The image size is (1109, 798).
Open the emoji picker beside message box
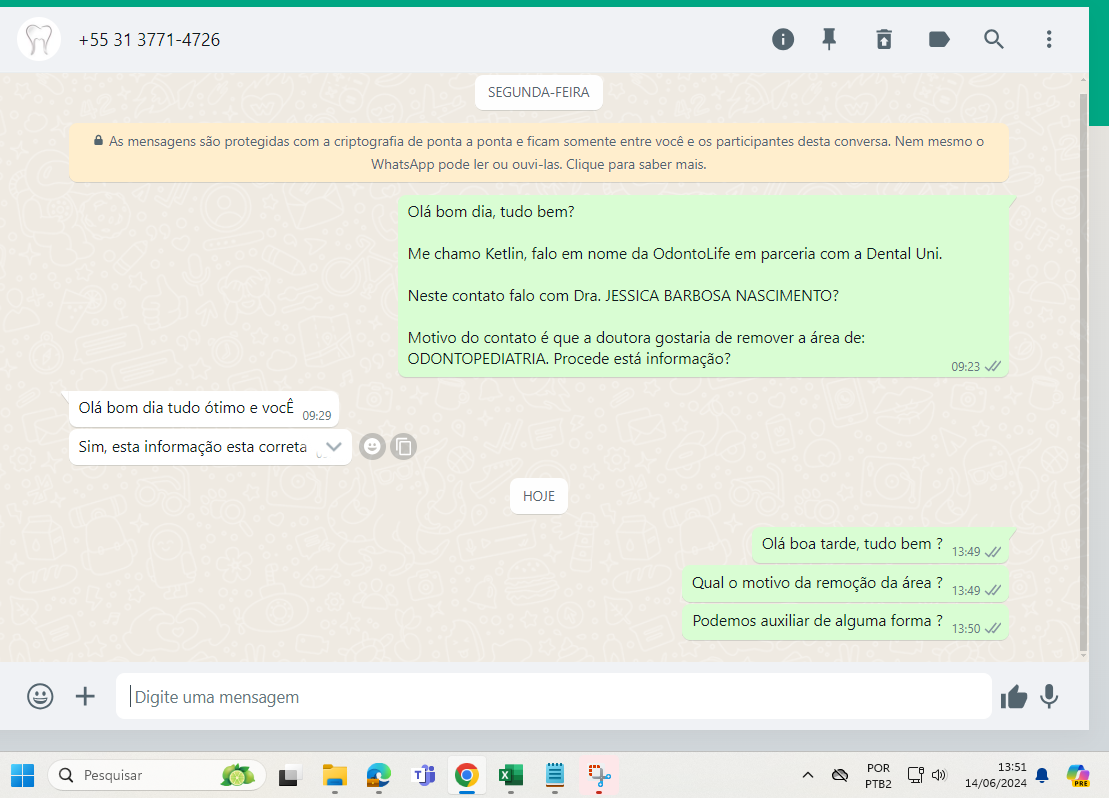40,696
